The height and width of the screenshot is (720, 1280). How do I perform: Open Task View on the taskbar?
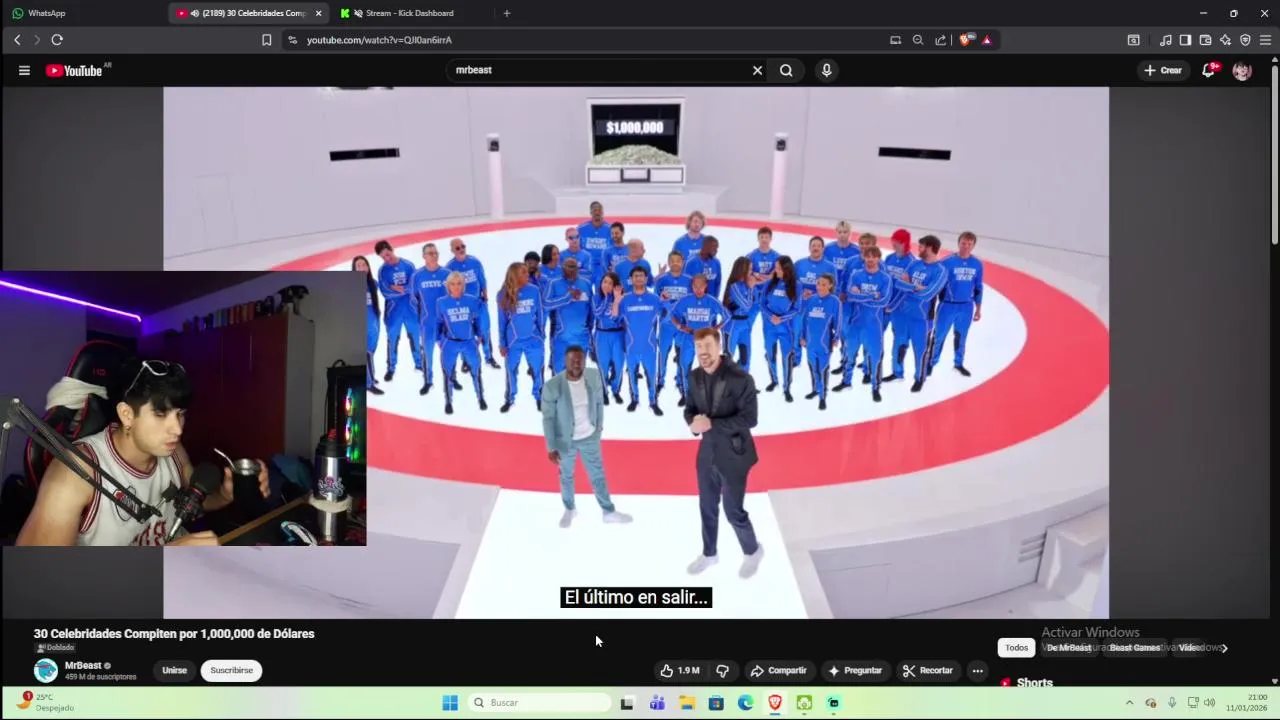[627, 703]
